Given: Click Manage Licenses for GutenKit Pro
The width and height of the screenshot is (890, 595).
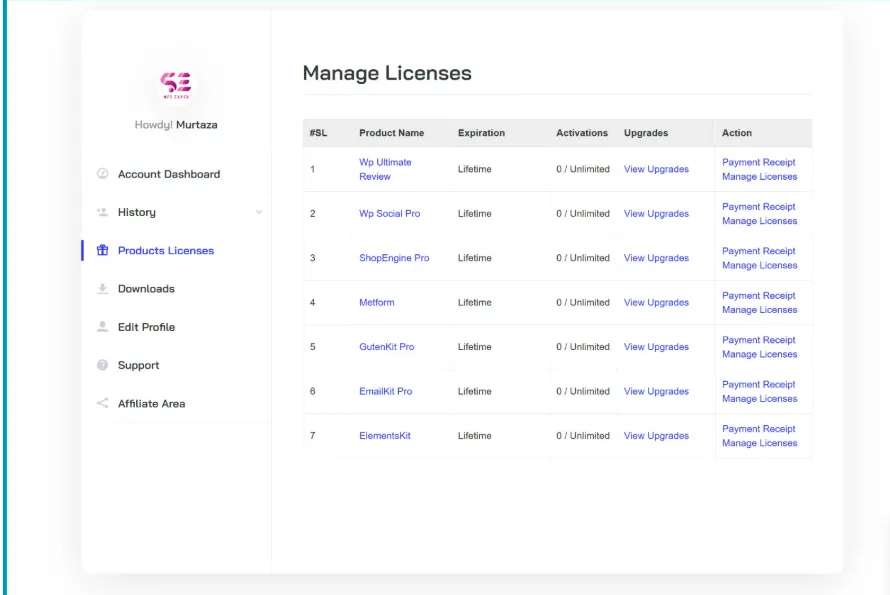Looking at the screenshot, I should [x=759, y=354].
